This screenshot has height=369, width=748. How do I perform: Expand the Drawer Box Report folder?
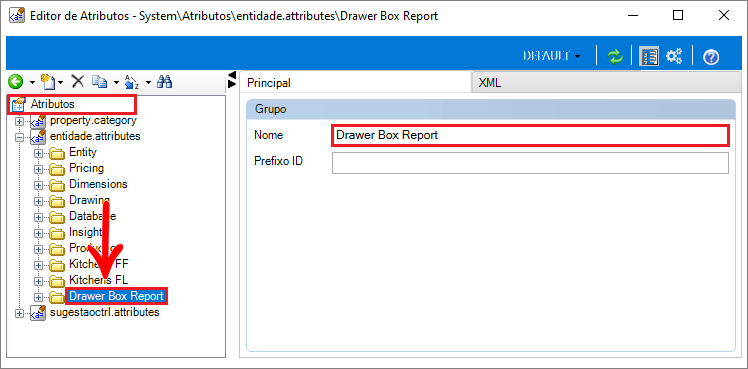pos(39,297)
